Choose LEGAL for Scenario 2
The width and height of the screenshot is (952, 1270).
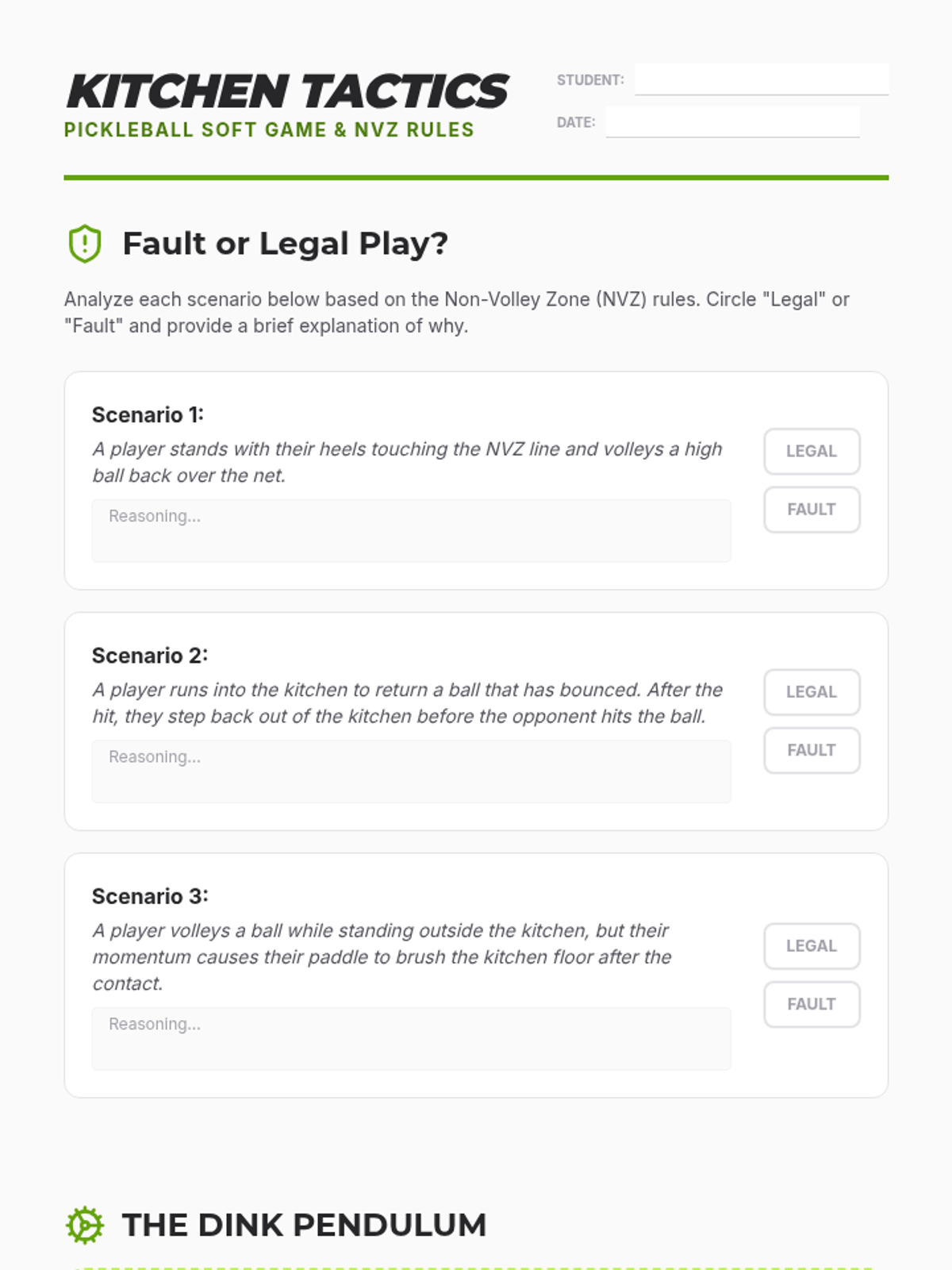[x=812, y=692]
